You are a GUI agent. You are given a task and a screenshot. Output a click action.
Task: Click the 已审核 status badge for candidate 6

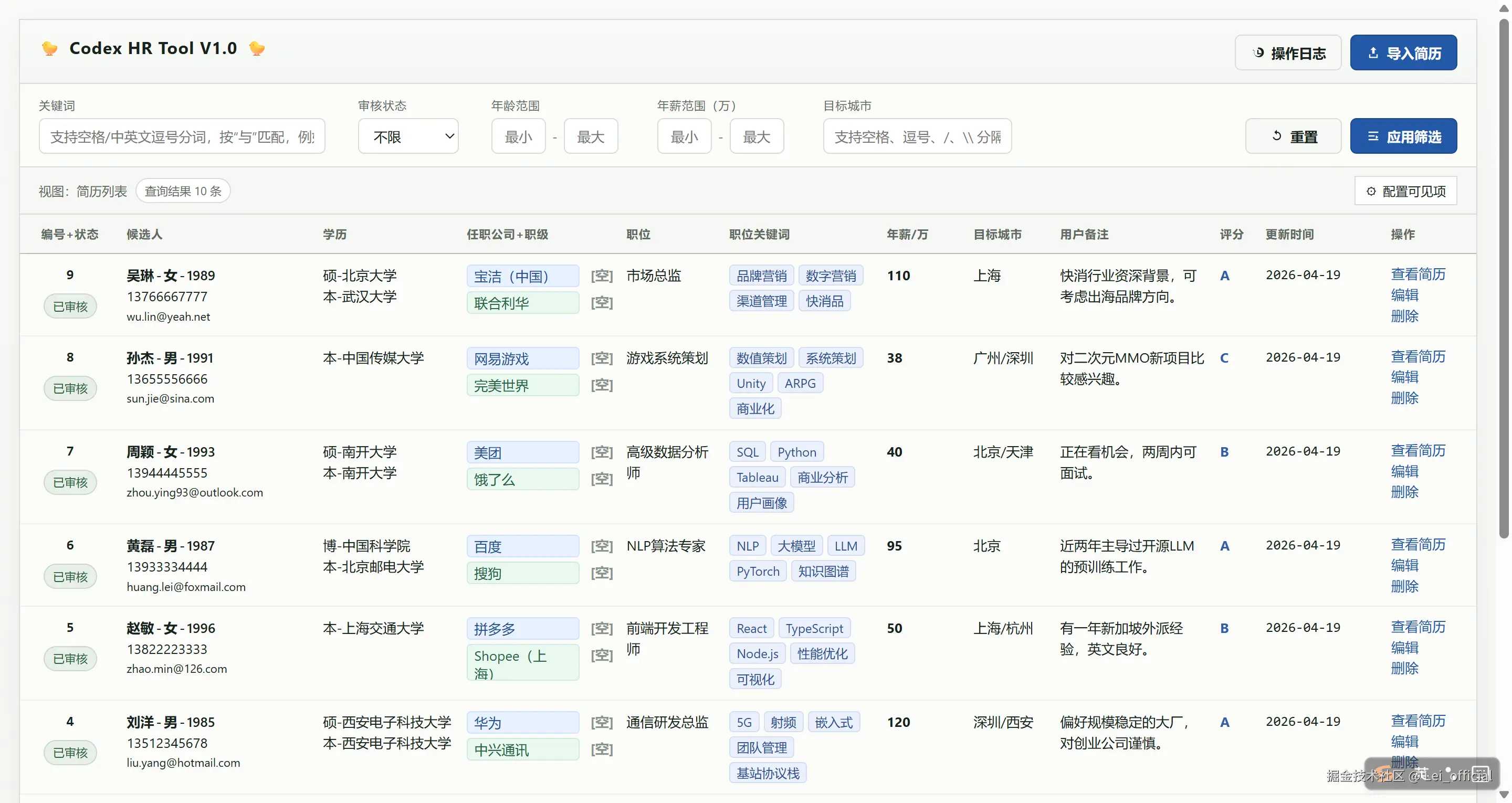pos(70,576)
